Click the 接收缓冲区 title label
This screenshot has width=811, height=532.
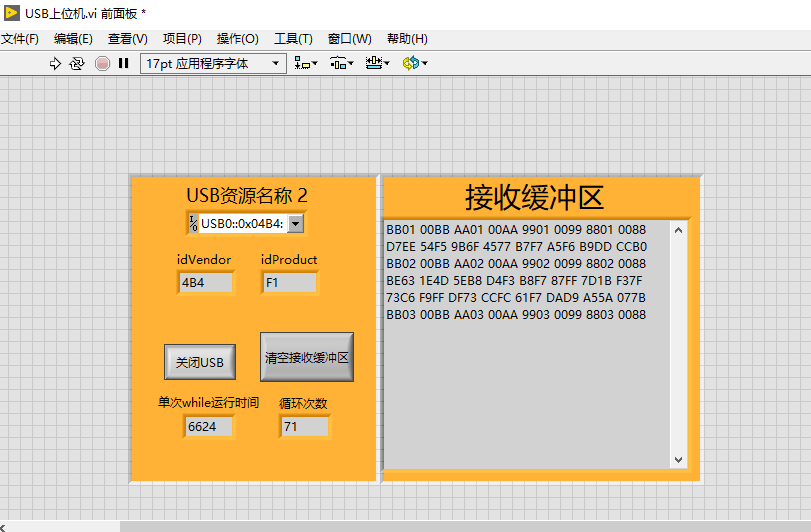pos(534,197)
